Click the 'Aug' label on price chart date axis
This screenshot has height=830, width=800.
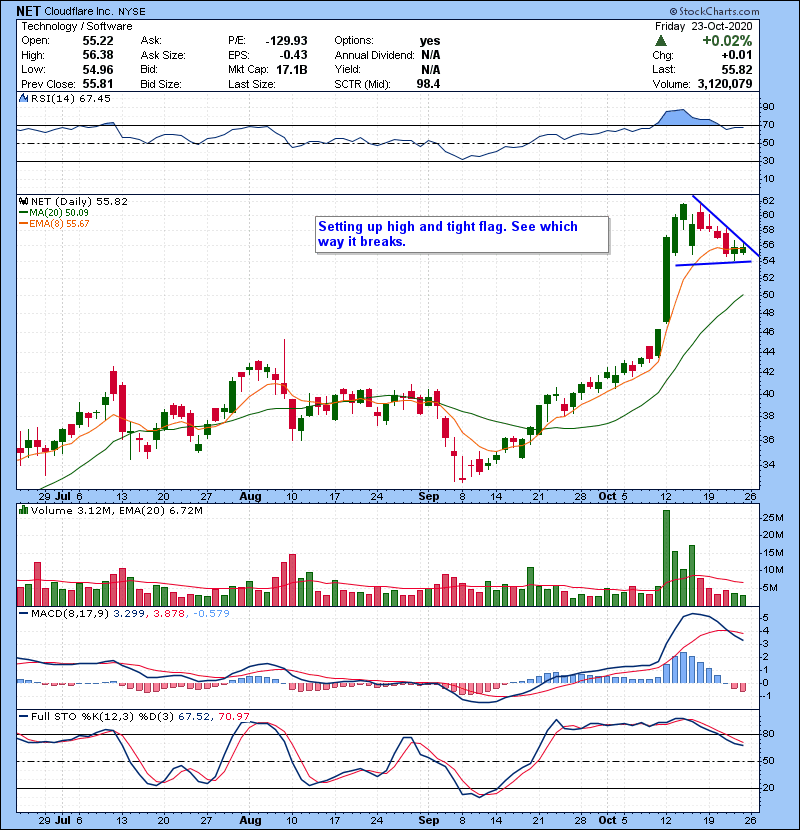tap(250, 496)
